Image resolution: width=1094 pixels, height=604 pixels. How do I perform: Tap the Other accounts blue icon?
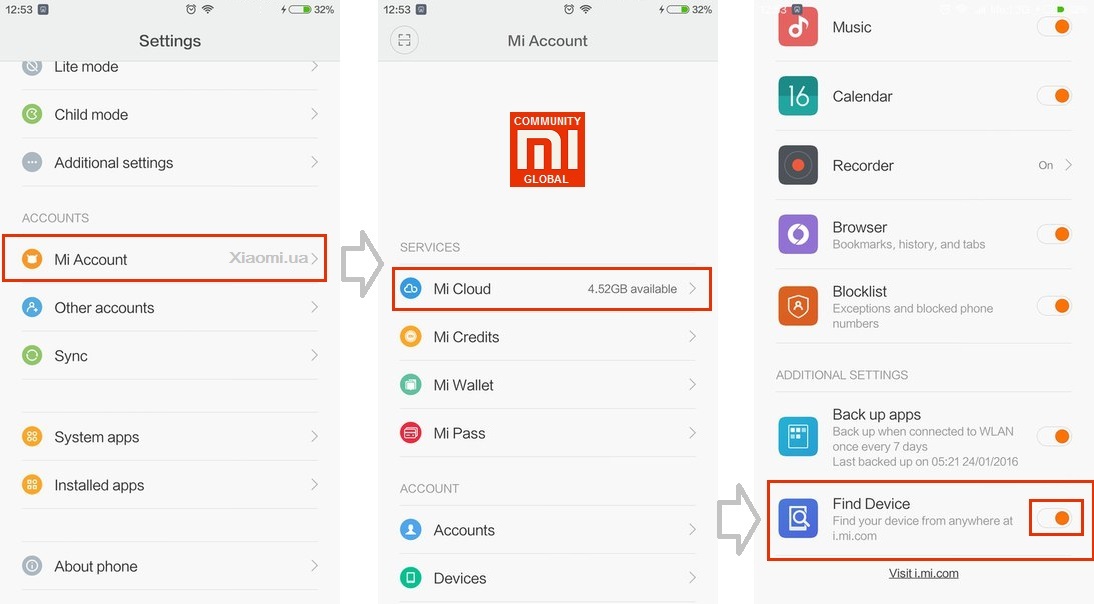(x=32, y=307)
